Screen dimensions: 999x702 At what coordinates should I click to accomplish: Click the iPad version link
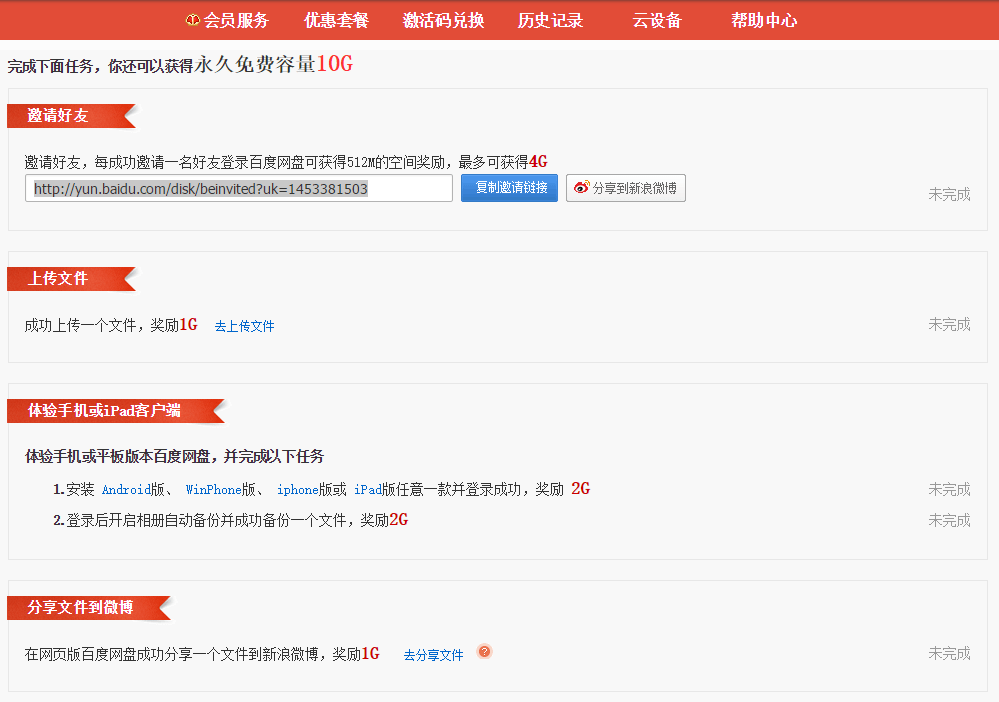click(x=367, y=490)
